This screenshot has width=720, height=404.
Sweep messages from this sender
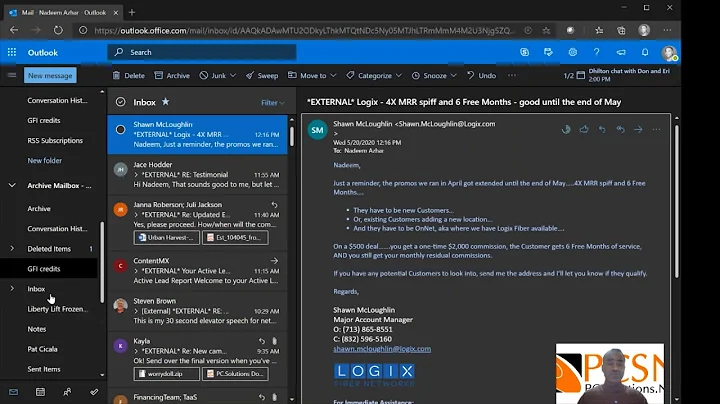click(262, 75)
